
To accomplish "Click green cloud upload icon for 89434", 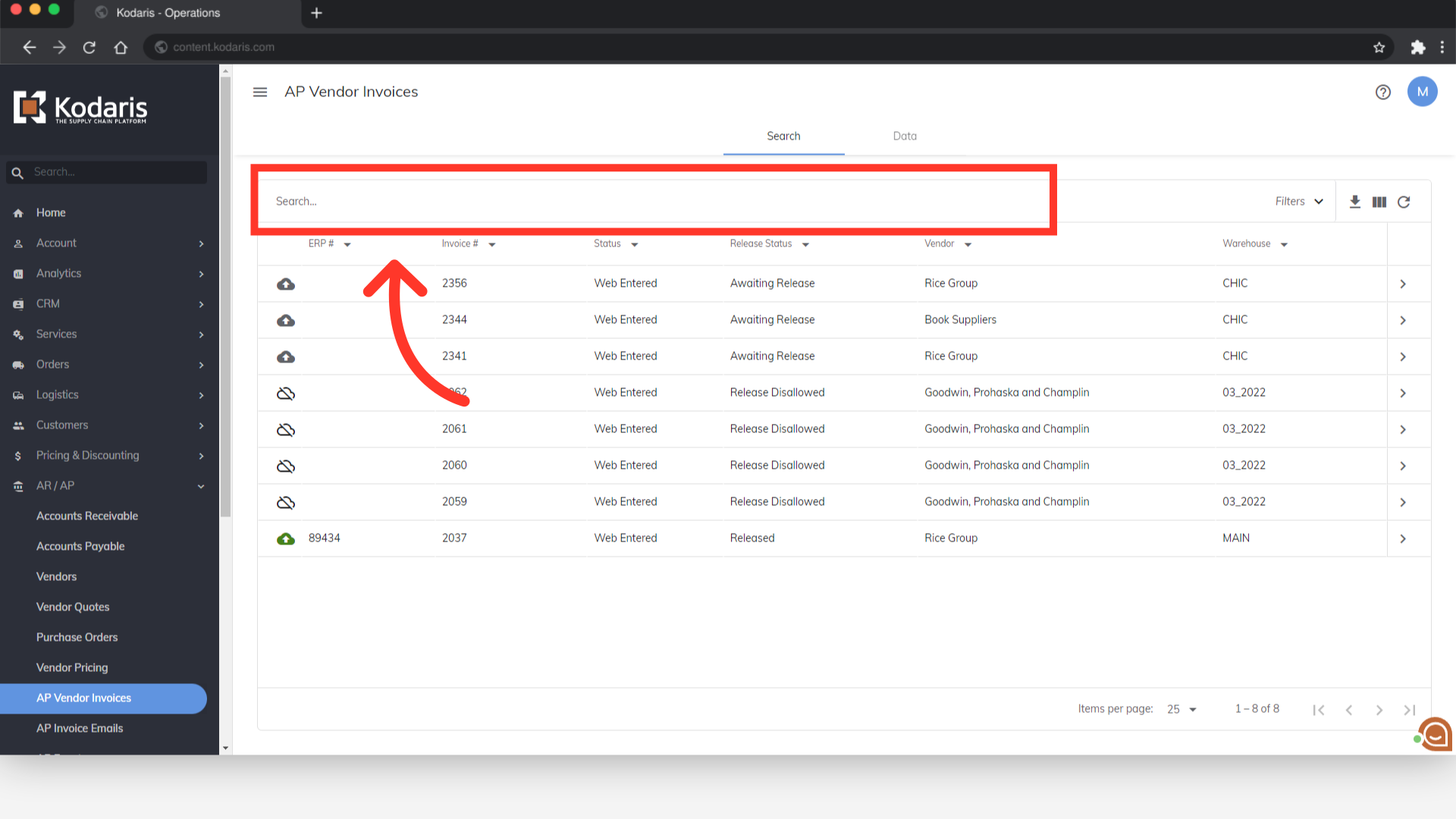I will pos(286,538).
